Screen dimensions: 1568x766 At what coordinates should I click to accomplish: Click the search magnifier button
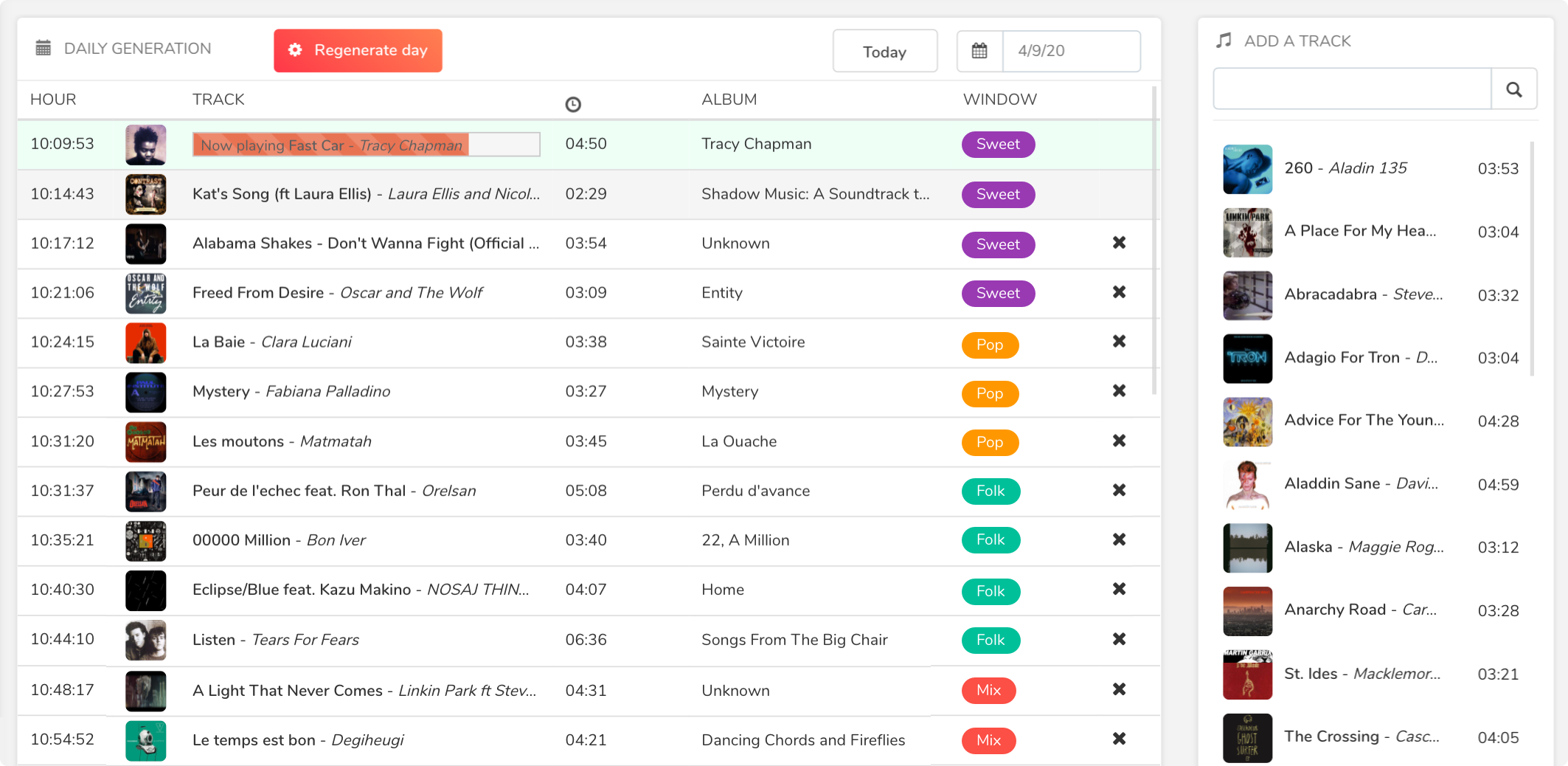tap(1514, 89)
